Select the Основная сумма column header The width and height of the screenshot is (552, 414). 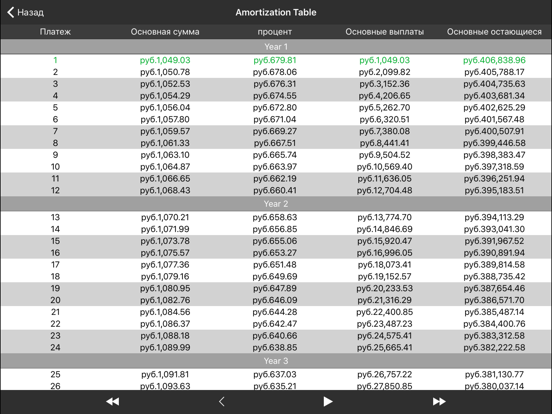165,32
